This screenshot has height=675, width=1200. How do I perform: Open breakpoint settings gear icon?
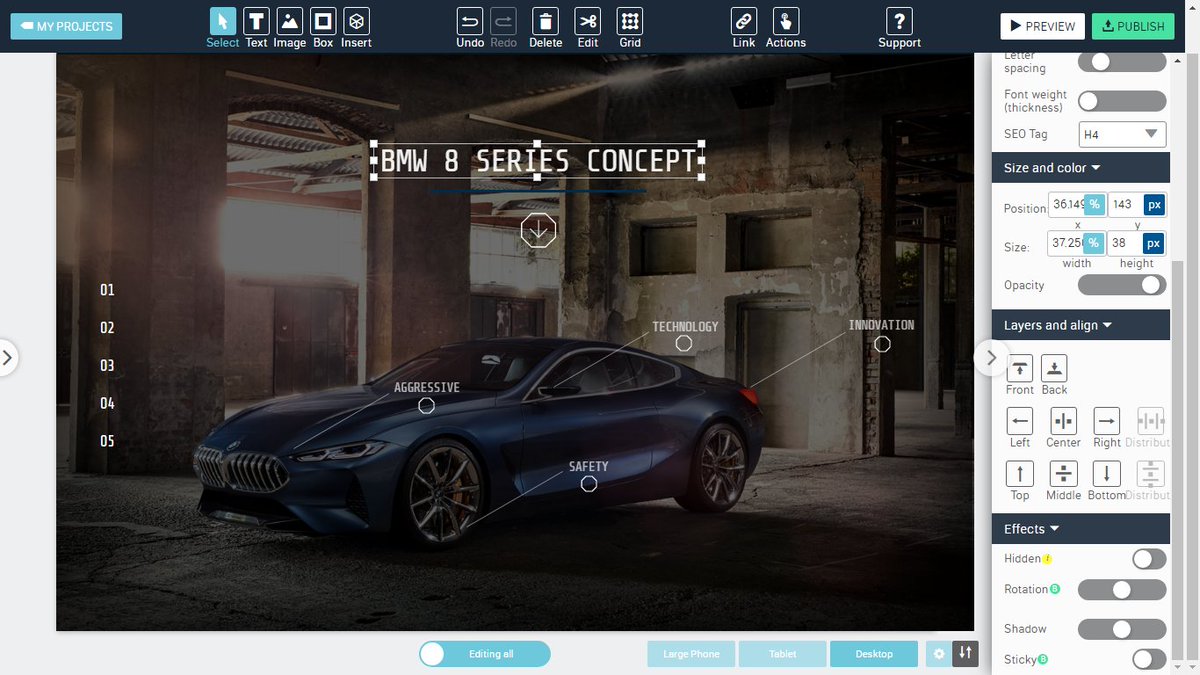click(938, 654)
